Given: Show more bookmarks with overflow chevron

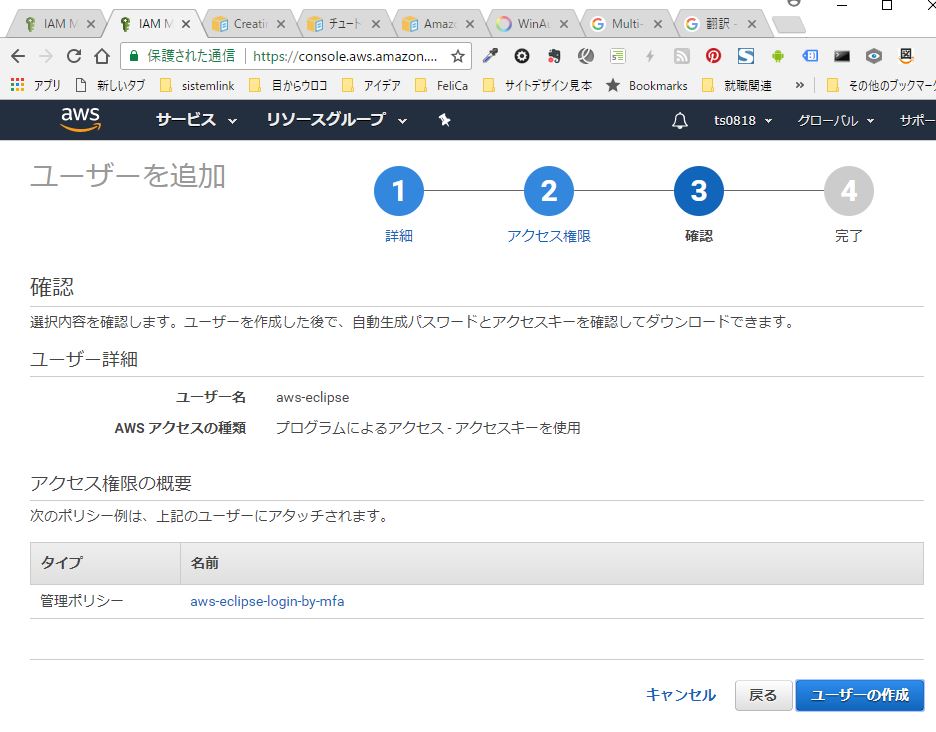Looking at the screenshot, I should (x=799, y=85).
